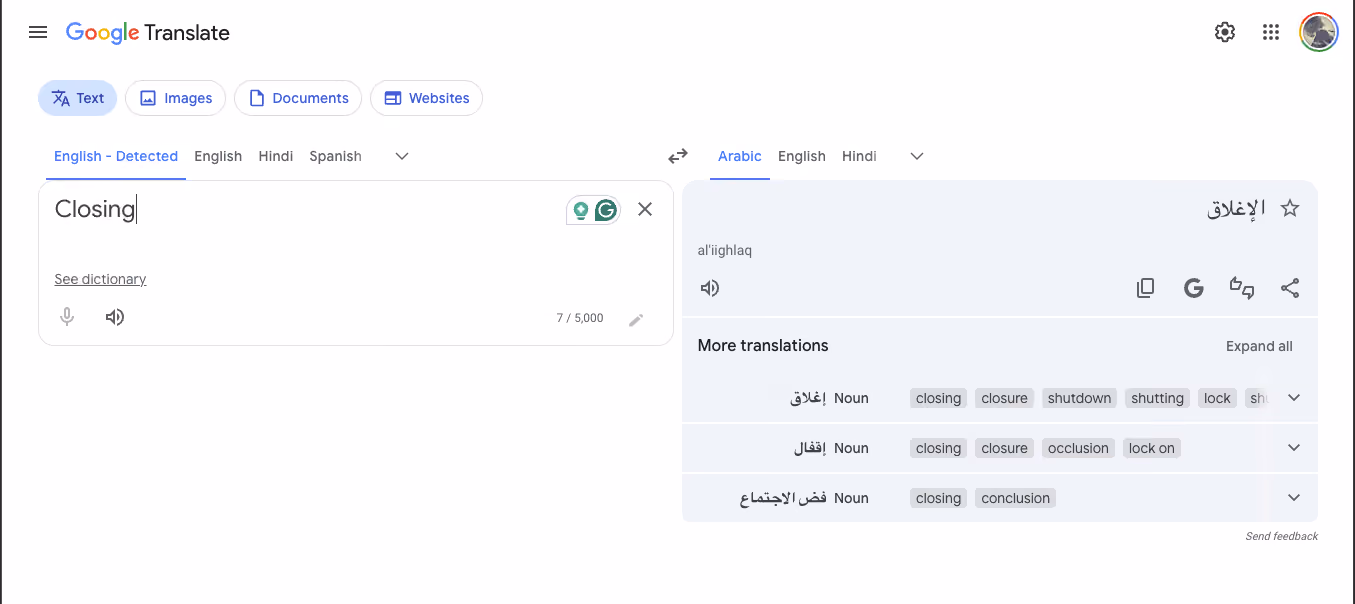Select Arabic as target language
Screen dimensions: 1355x604
[740, 156]
